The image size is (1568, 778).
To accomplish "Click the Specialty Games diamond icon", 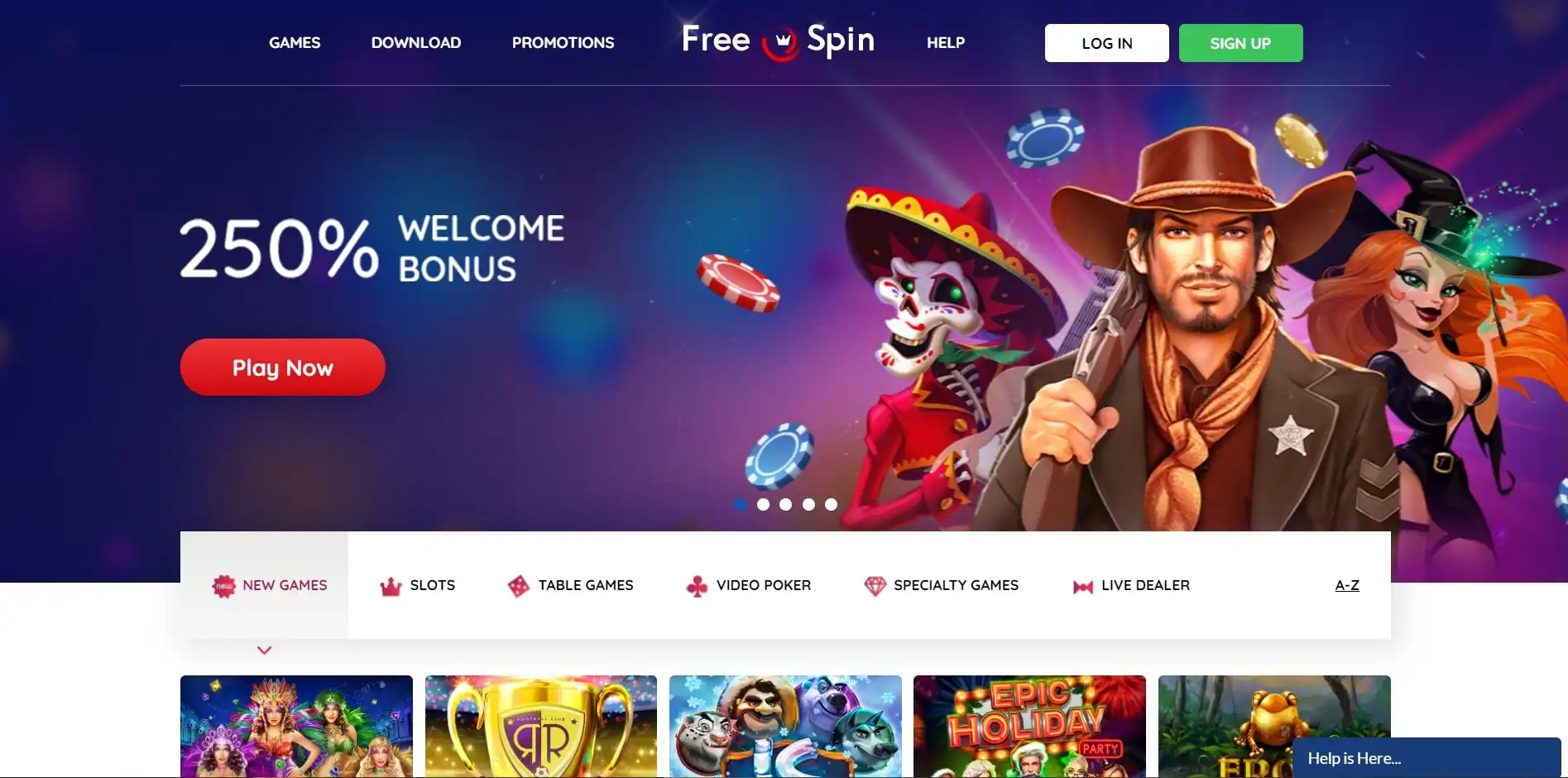I will (x=875, y=586).
